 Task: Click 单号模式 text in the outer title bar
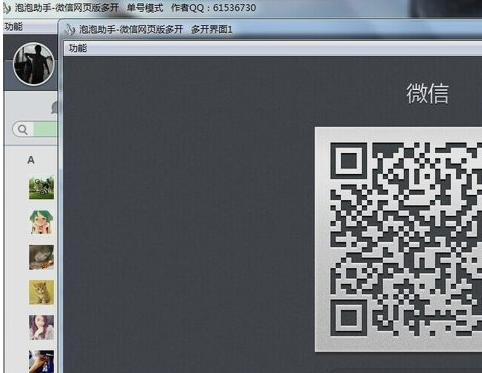(x=145, y=7)
